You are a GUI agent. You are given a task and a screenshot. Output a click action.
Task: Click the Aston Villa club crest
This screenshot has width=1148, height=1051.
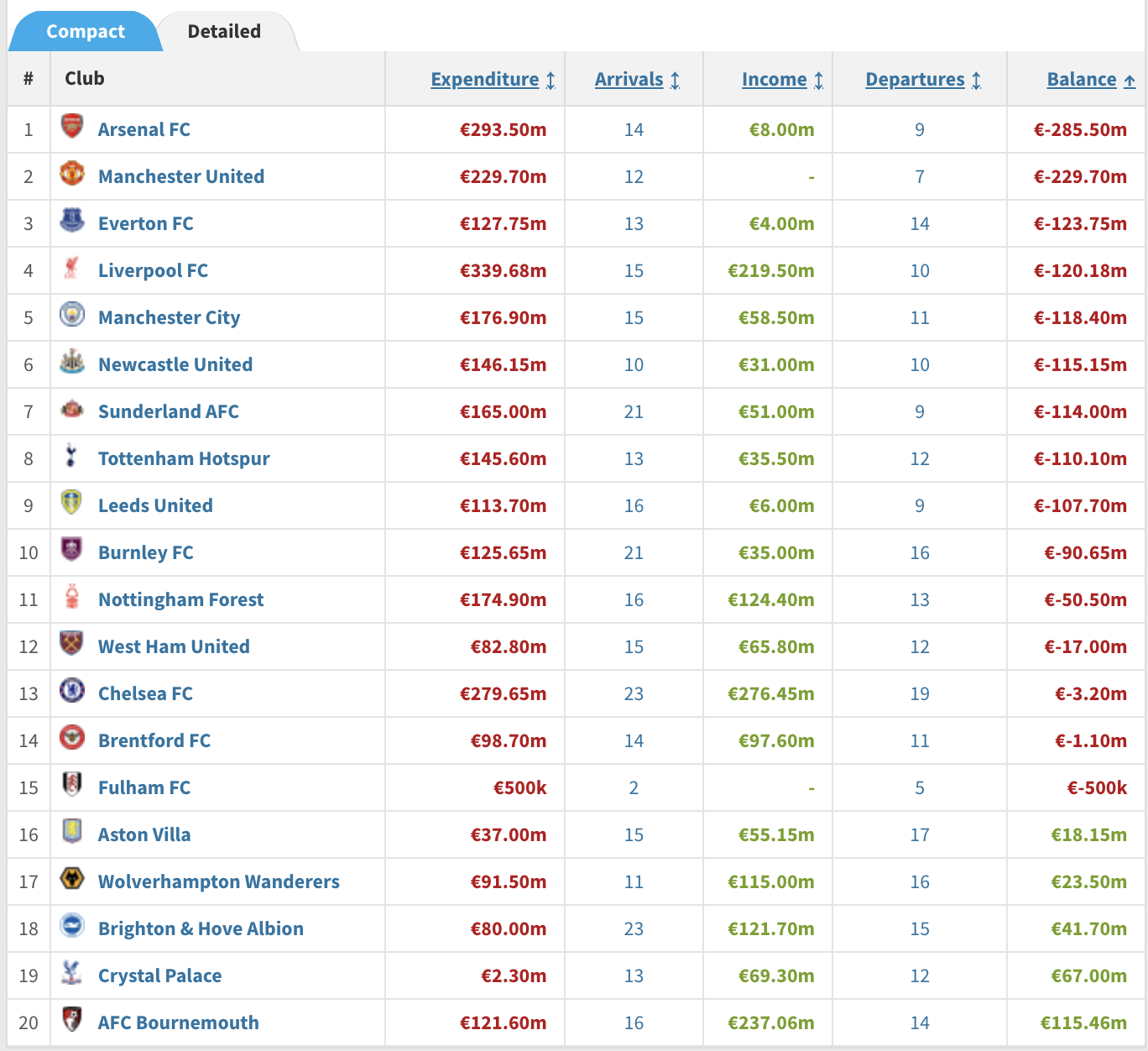72,832
